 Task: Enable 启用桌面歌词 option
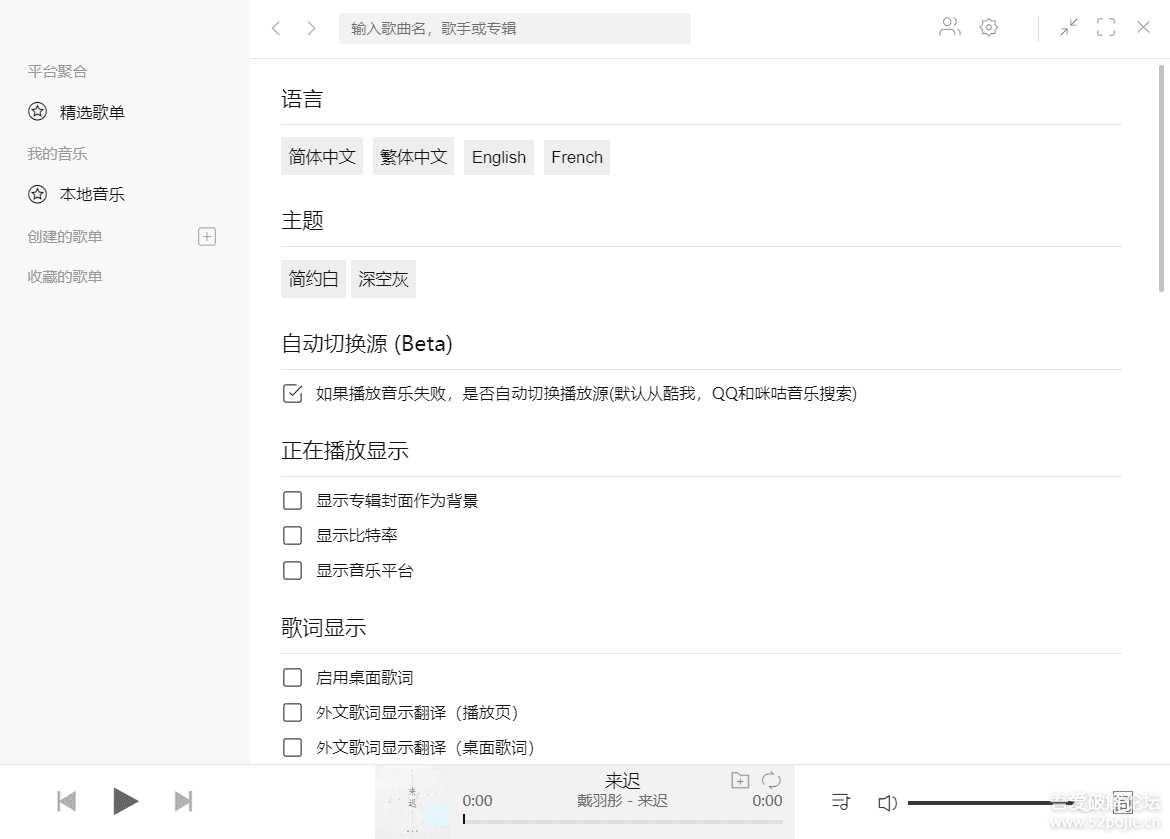pos(292,677)
